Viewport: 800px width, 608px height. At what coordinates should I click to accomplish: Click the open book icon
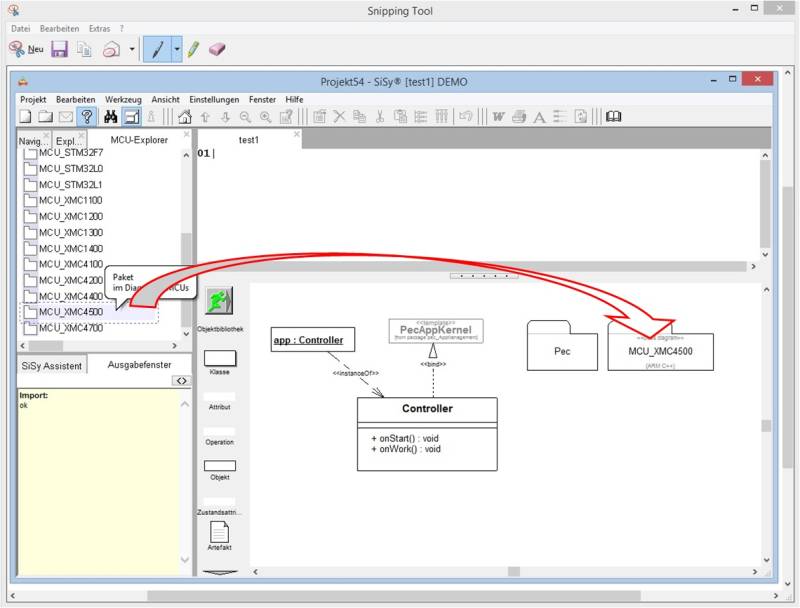tap(613, 117)
